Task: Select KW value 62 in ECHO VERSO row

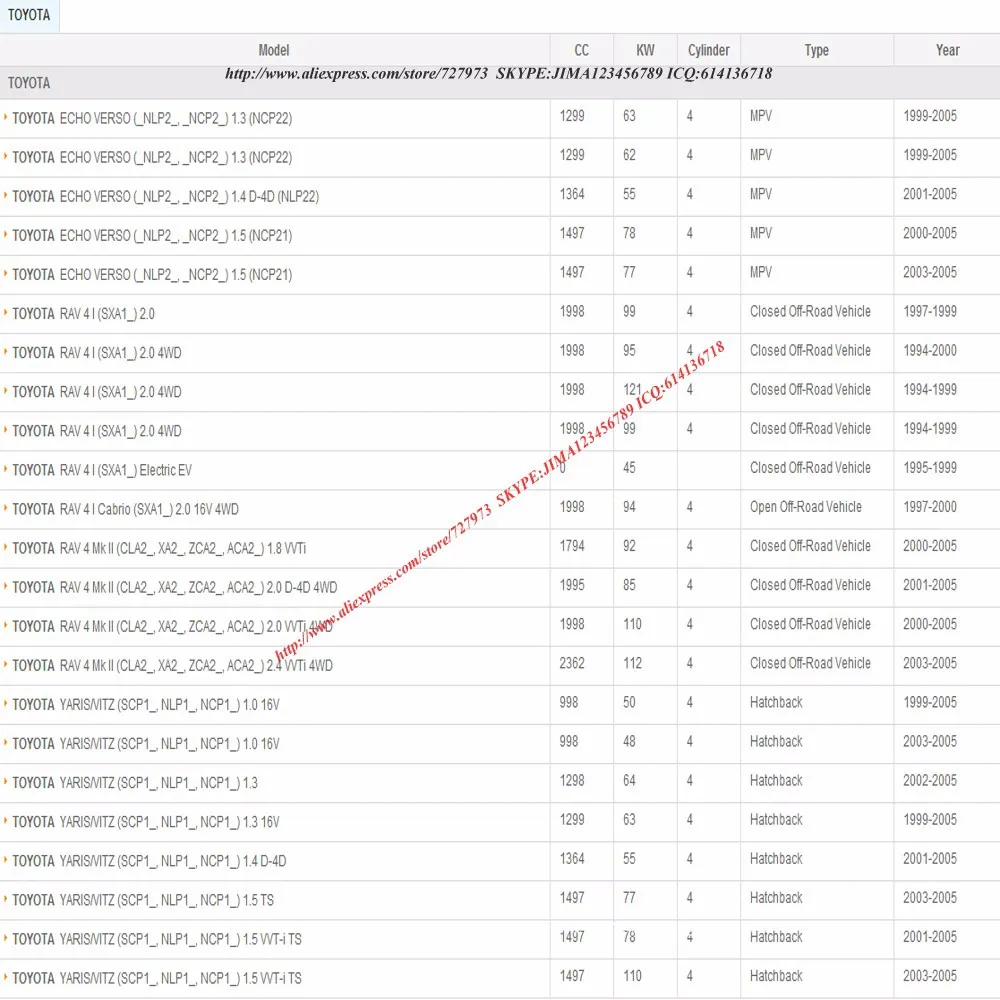Action: coord(629,155)
